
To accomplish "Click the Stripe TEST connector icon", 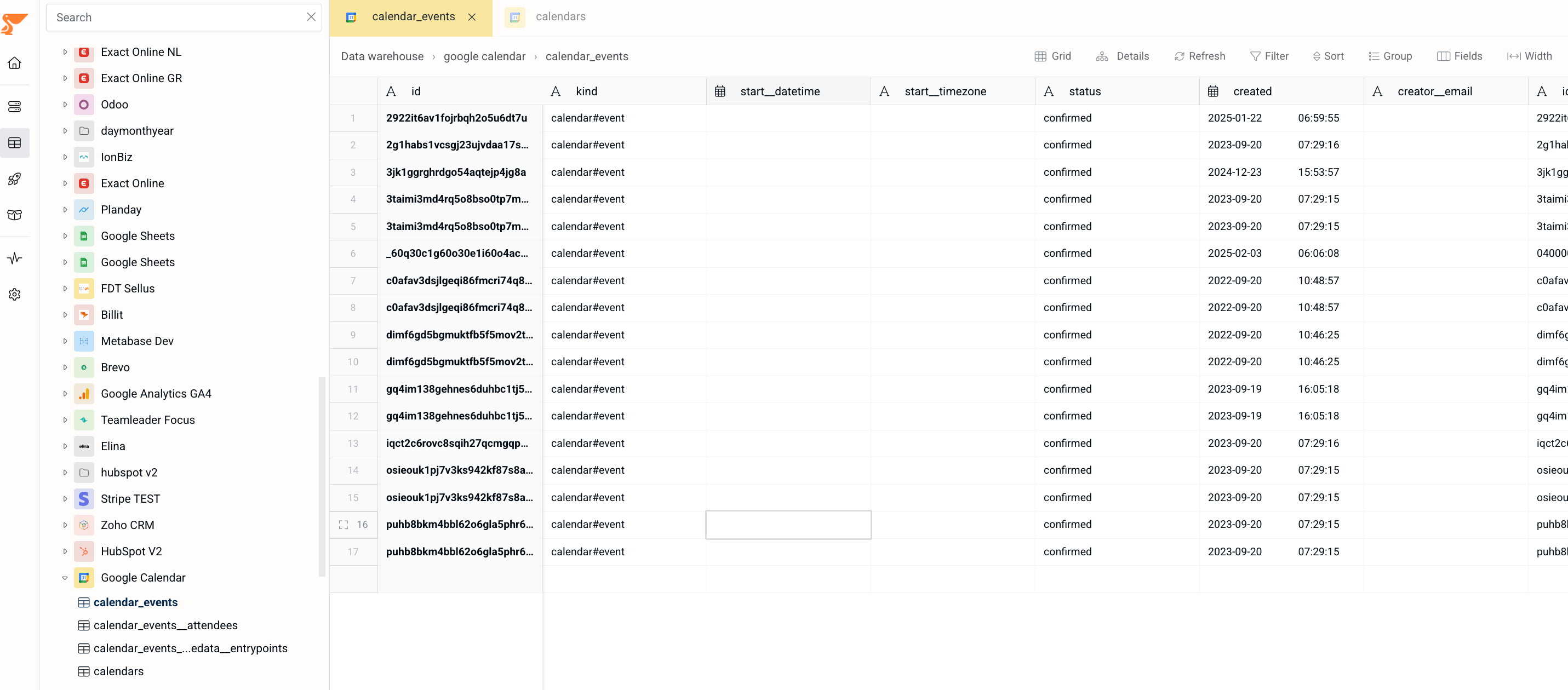I will click(84, 499).
